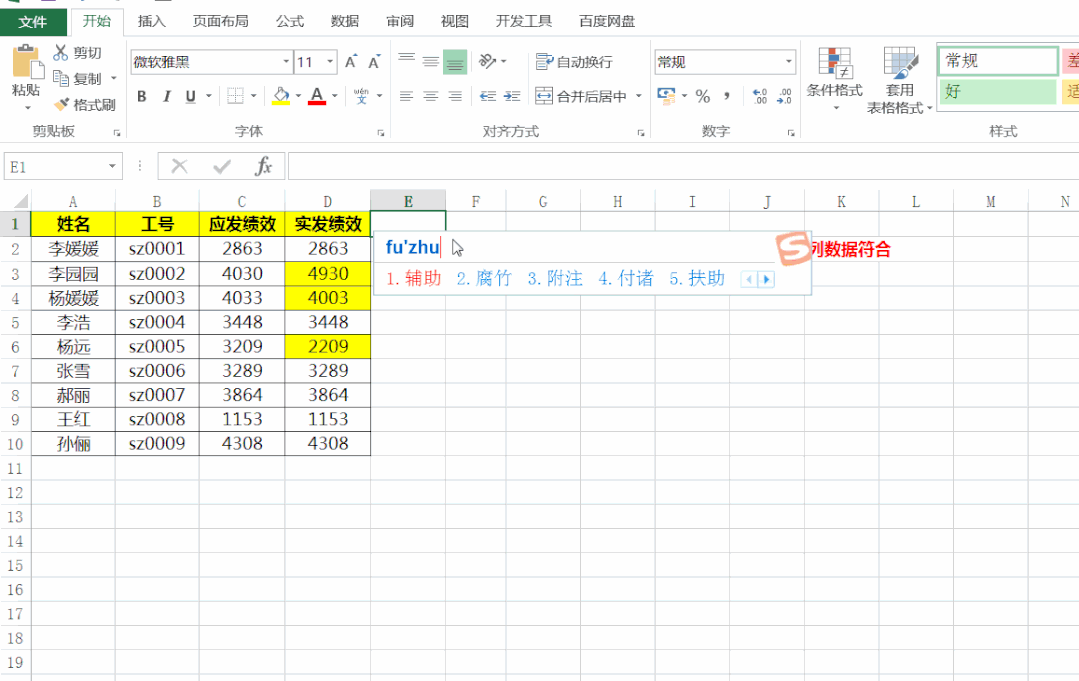The height and width of the screenshot is (681, 1079).
Task: Expand the border style dropdown arrow
Action: point(255,96)
